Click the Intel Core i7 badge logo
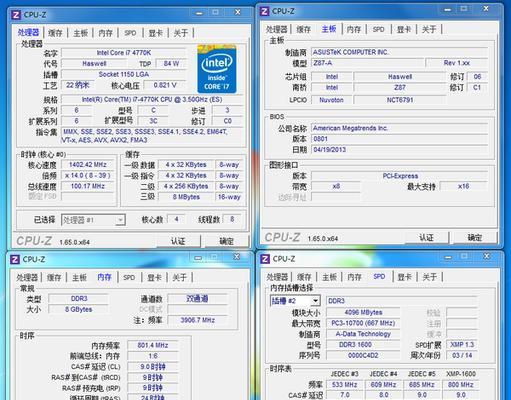511x400 pixels. [217, 69]
